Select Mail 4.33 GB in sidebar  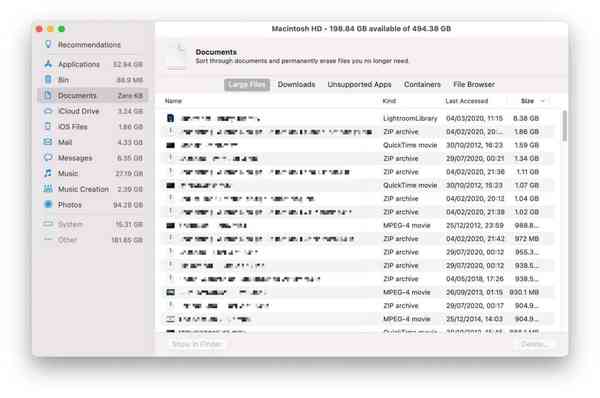click(93, 142)
